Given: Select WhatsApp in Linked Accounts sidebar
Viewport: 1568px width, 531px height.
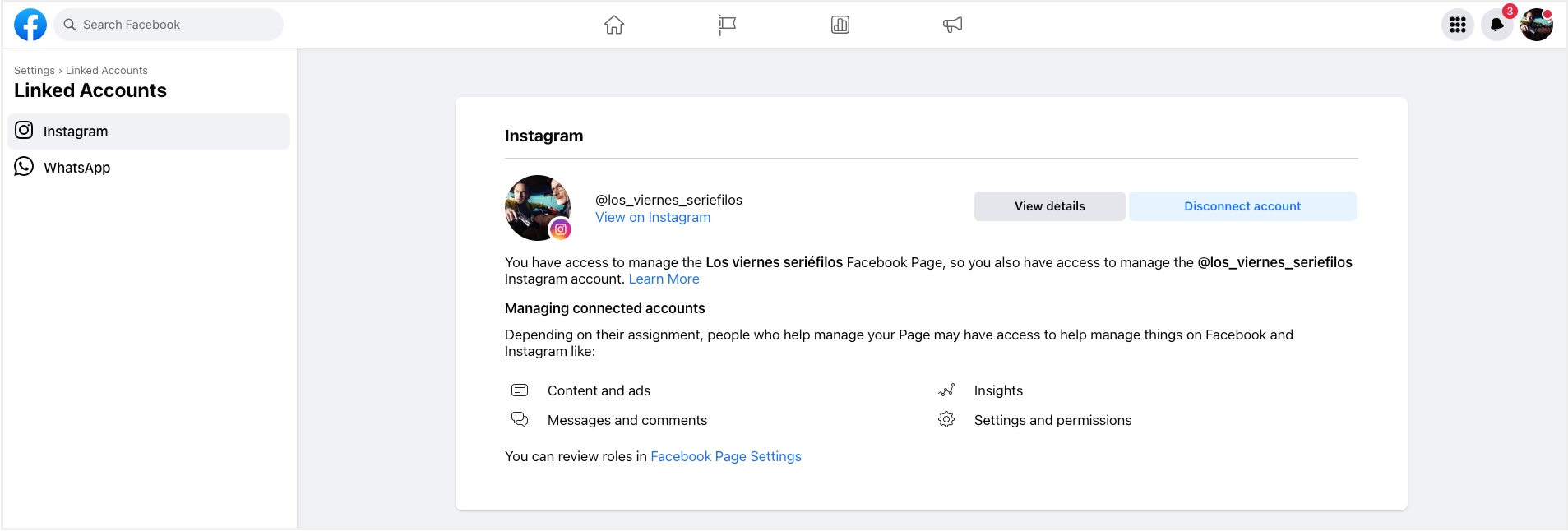Looking at the screenshot, I should [149, 168].
